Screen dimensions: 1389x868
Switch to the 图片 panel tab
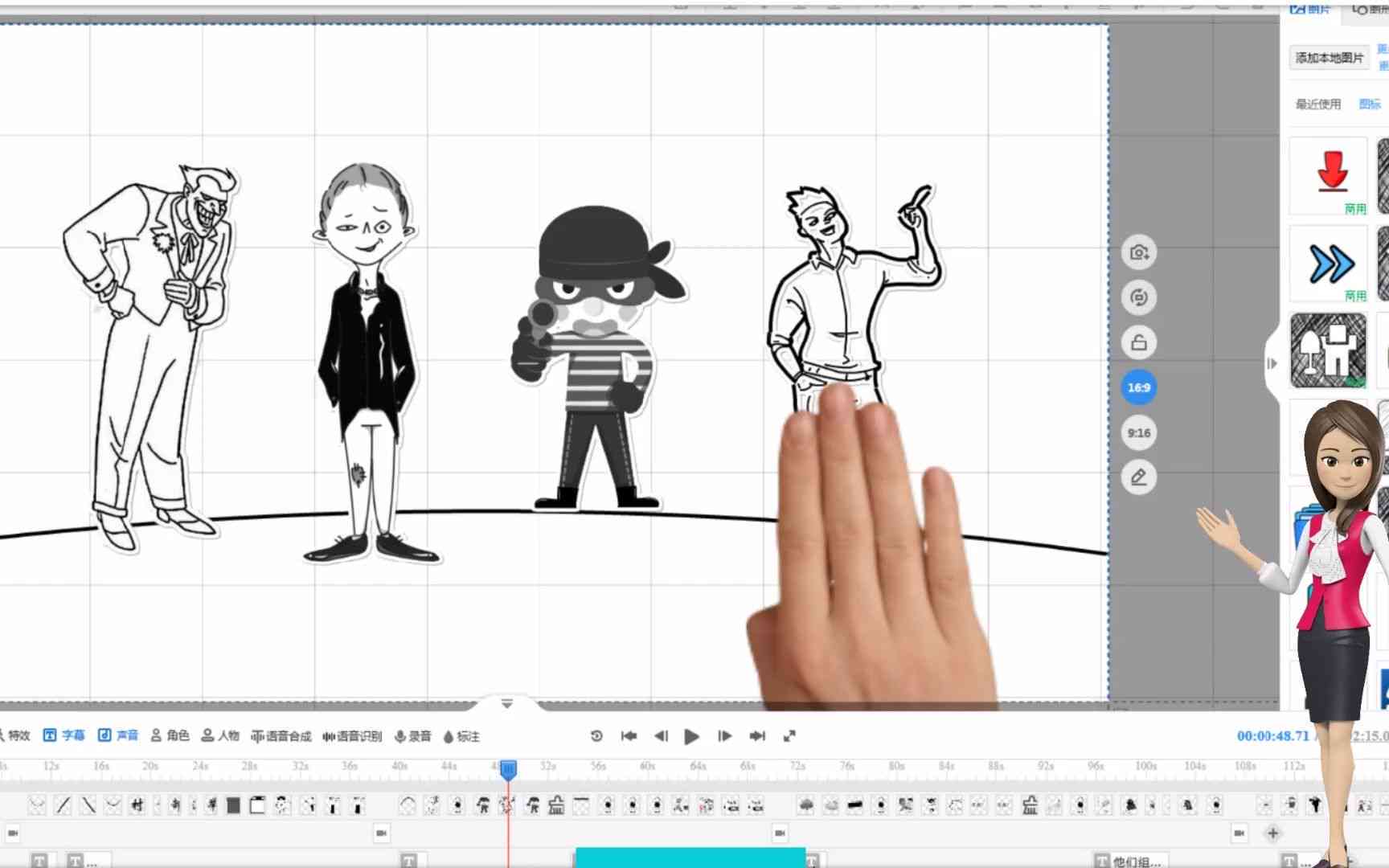(1310, 9)
